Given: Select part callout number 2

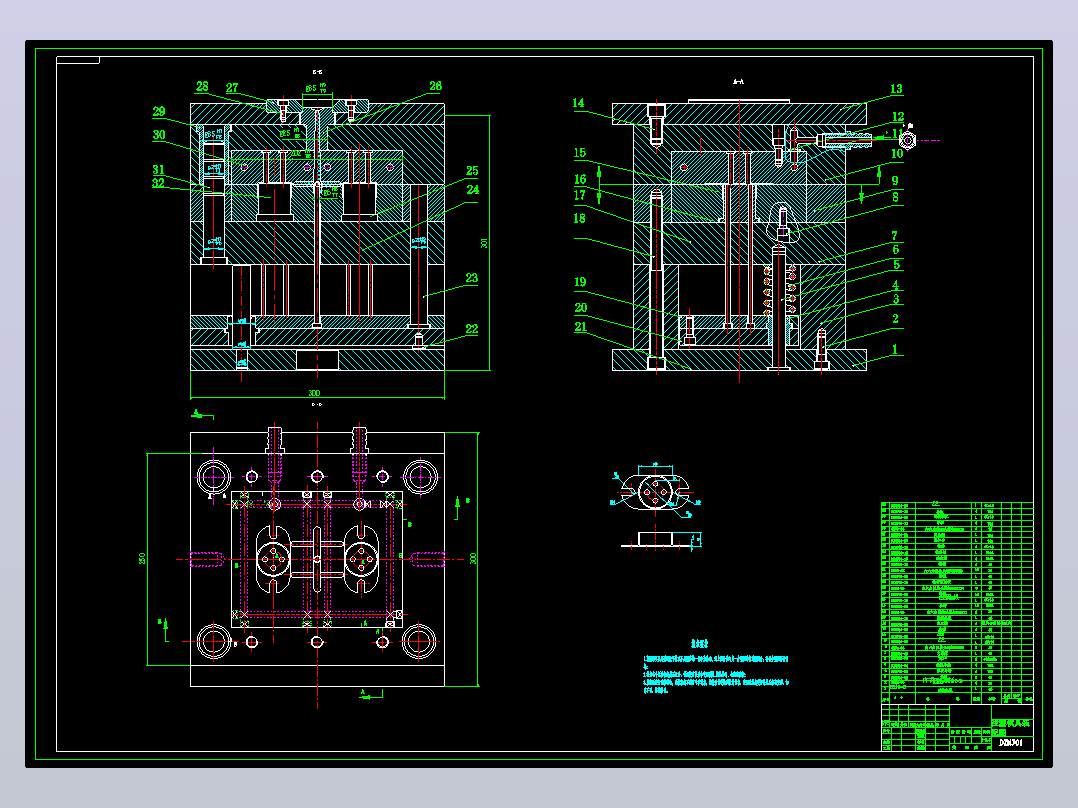Looking at the screenshot, I should [895, 319].
